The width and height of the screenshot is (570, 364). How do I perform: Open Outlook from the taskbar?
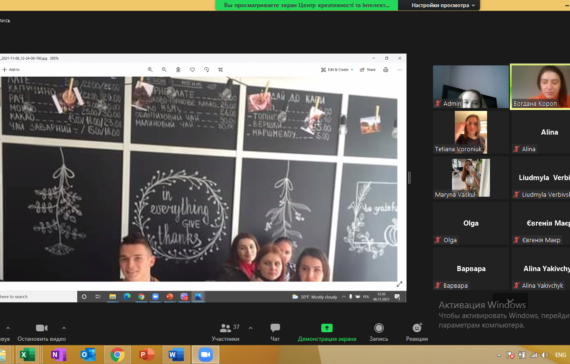pos(88,355)
